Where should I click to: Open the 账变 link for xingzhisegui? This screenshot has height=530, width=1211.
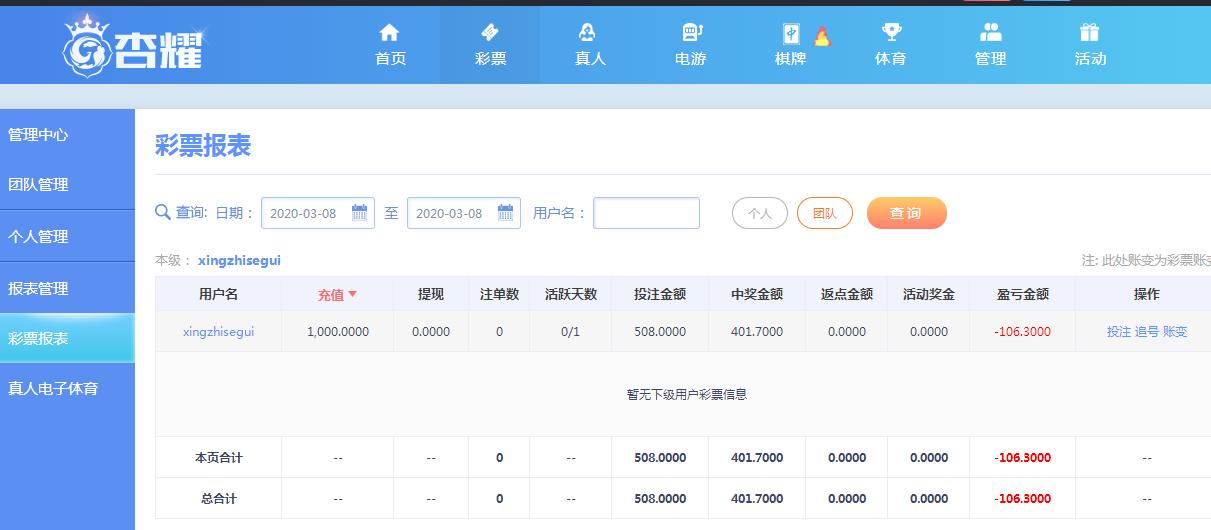click(1175, 332)
